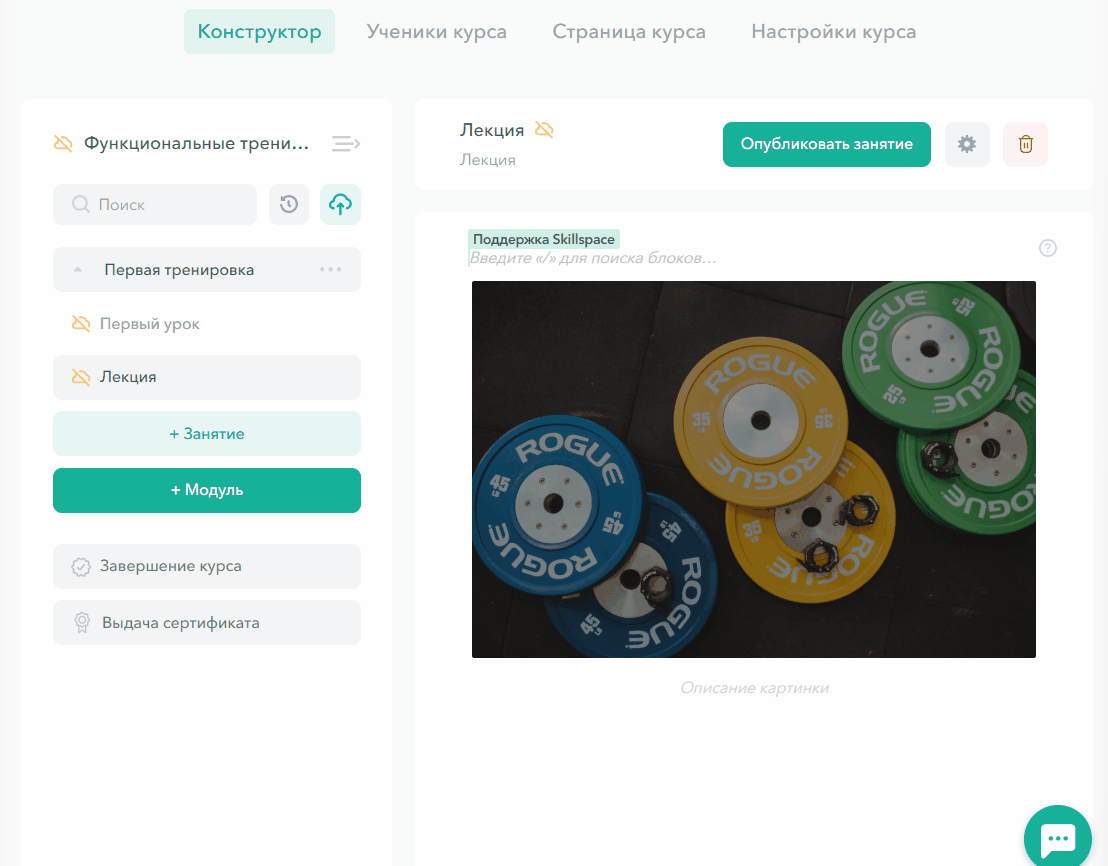Click the unpublished icon beside sidebar Лекция

click(x=81, y=377)
